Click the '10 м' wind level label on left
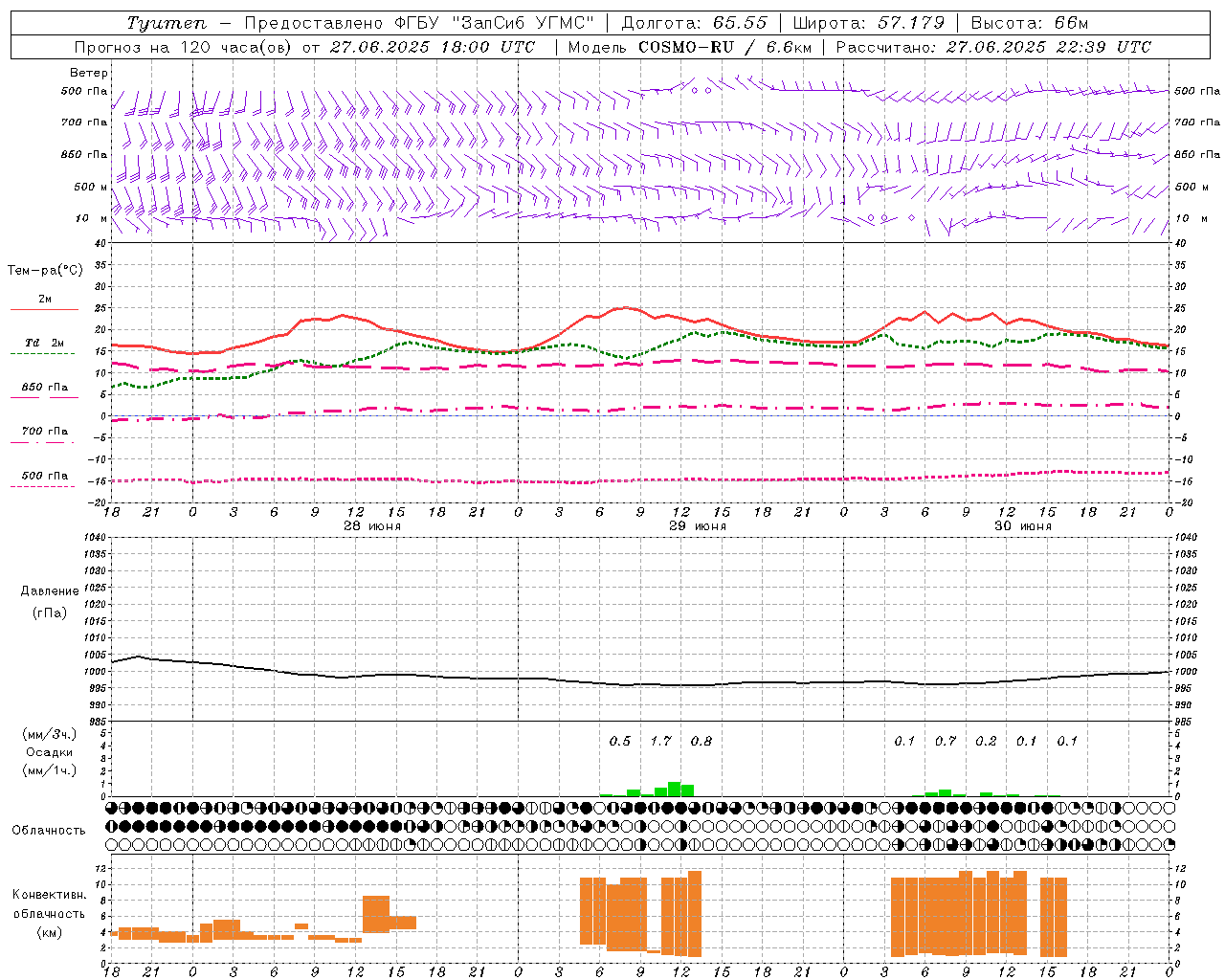Viewport: 1225px width, 980px height. 92,219
